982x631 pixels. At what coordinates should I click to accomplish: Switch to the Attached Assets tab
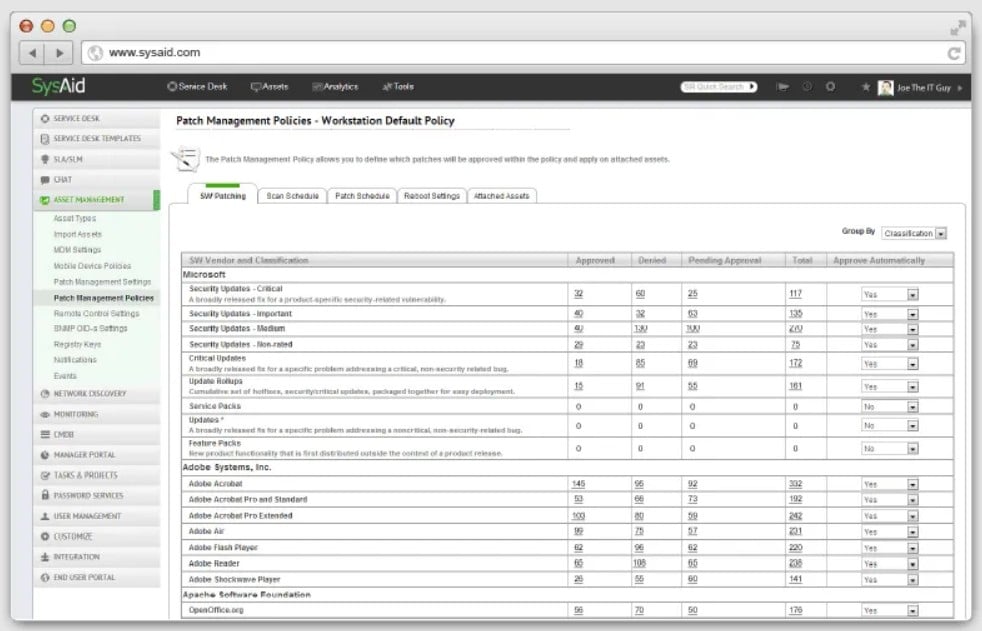pyautogui.click(x=502, y=196)
